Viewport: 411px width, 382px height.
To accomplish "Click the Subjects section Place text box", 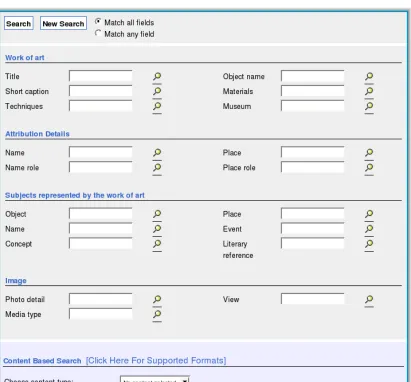I will [313, 214].
